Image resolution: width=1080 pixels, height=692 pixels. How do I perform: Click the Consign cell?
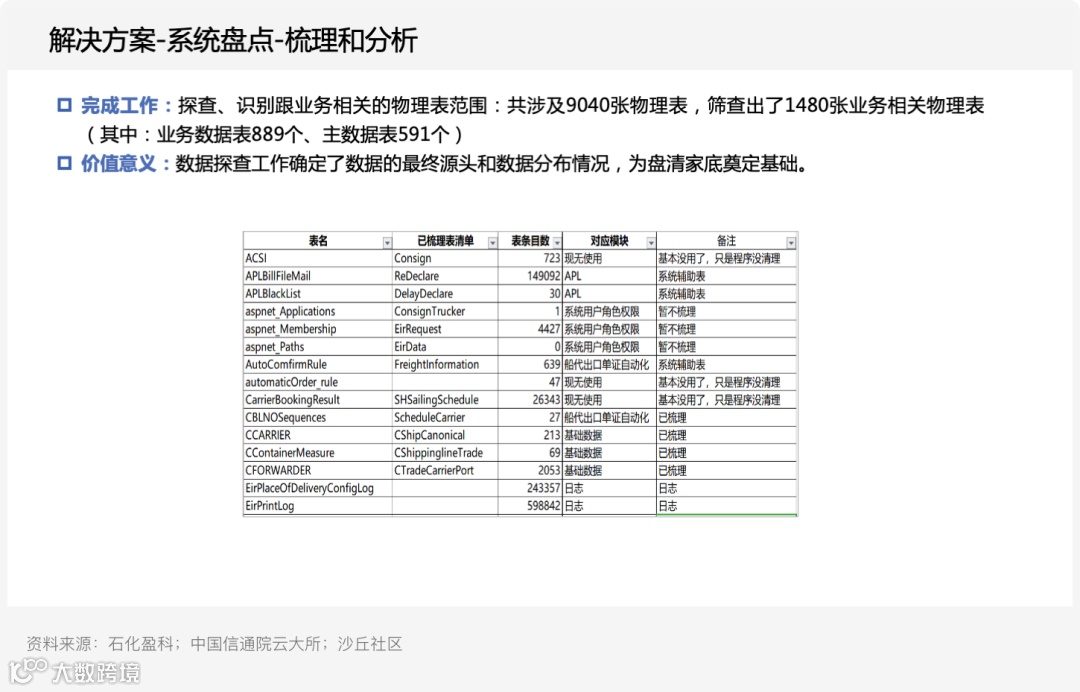[x=445, y=258]
